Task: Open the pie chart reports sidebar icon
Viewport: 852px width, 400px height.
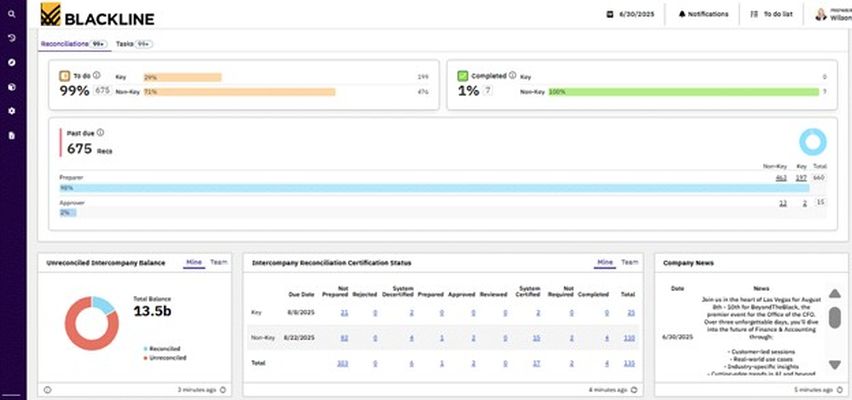Action: 11,86
